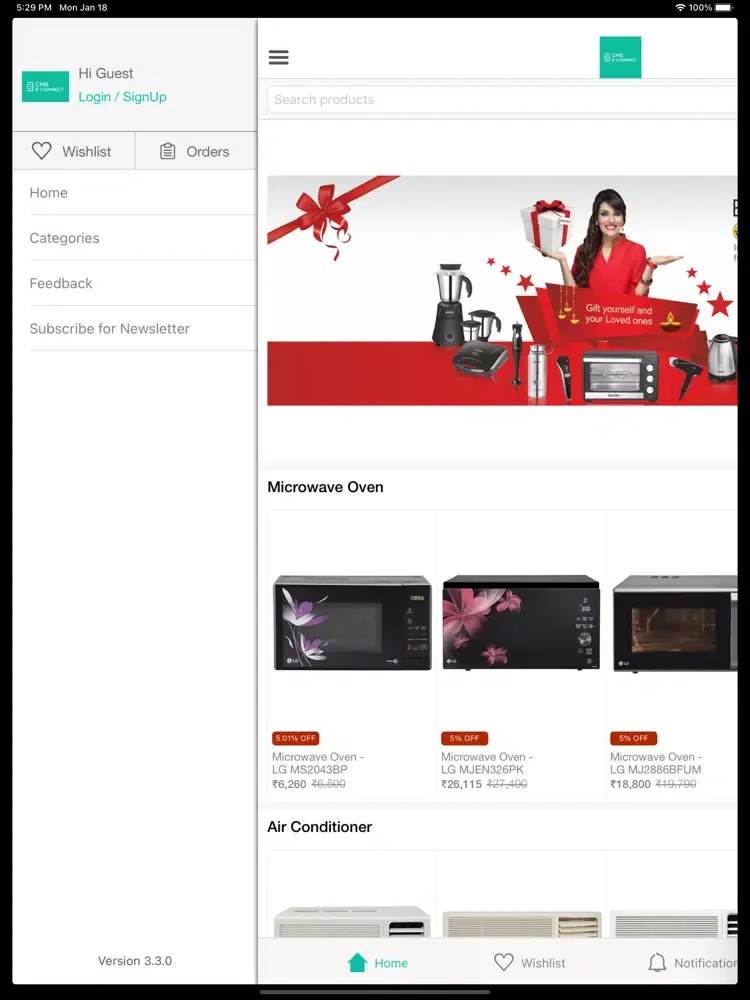Tap the clipboard icon beside Orders

tap(167, 151)
